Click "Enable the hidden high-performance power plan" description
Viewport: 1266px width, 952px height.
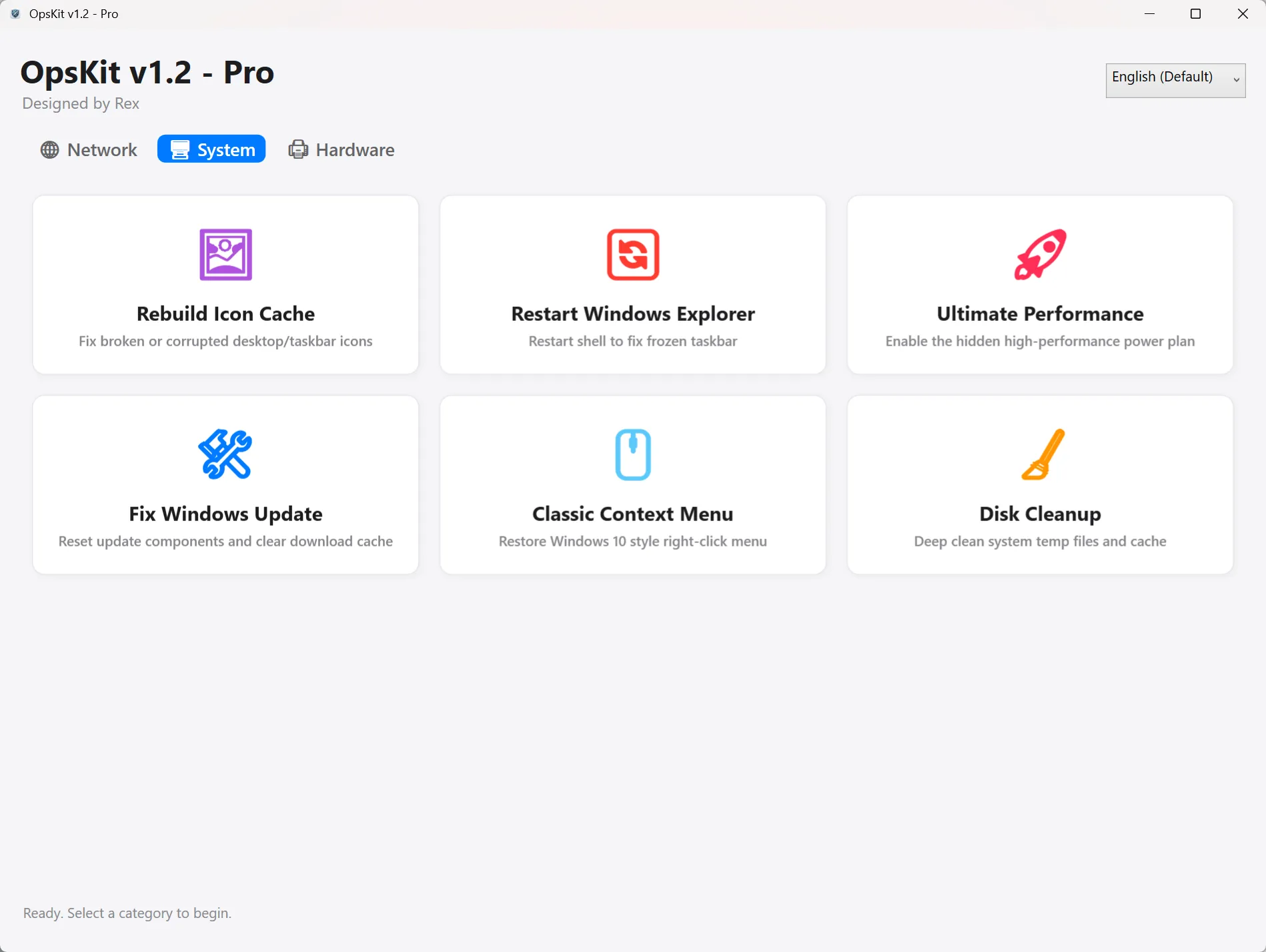(1040, 341)
